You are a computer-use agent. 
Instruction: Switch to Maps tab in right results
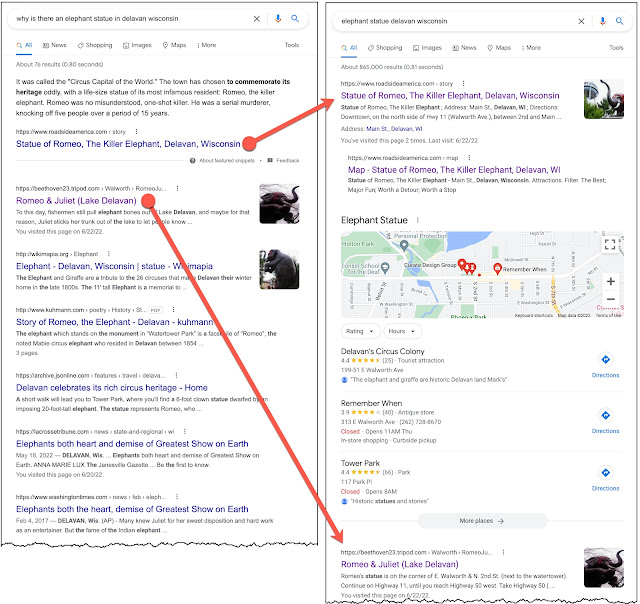click(x=499, y=48)
